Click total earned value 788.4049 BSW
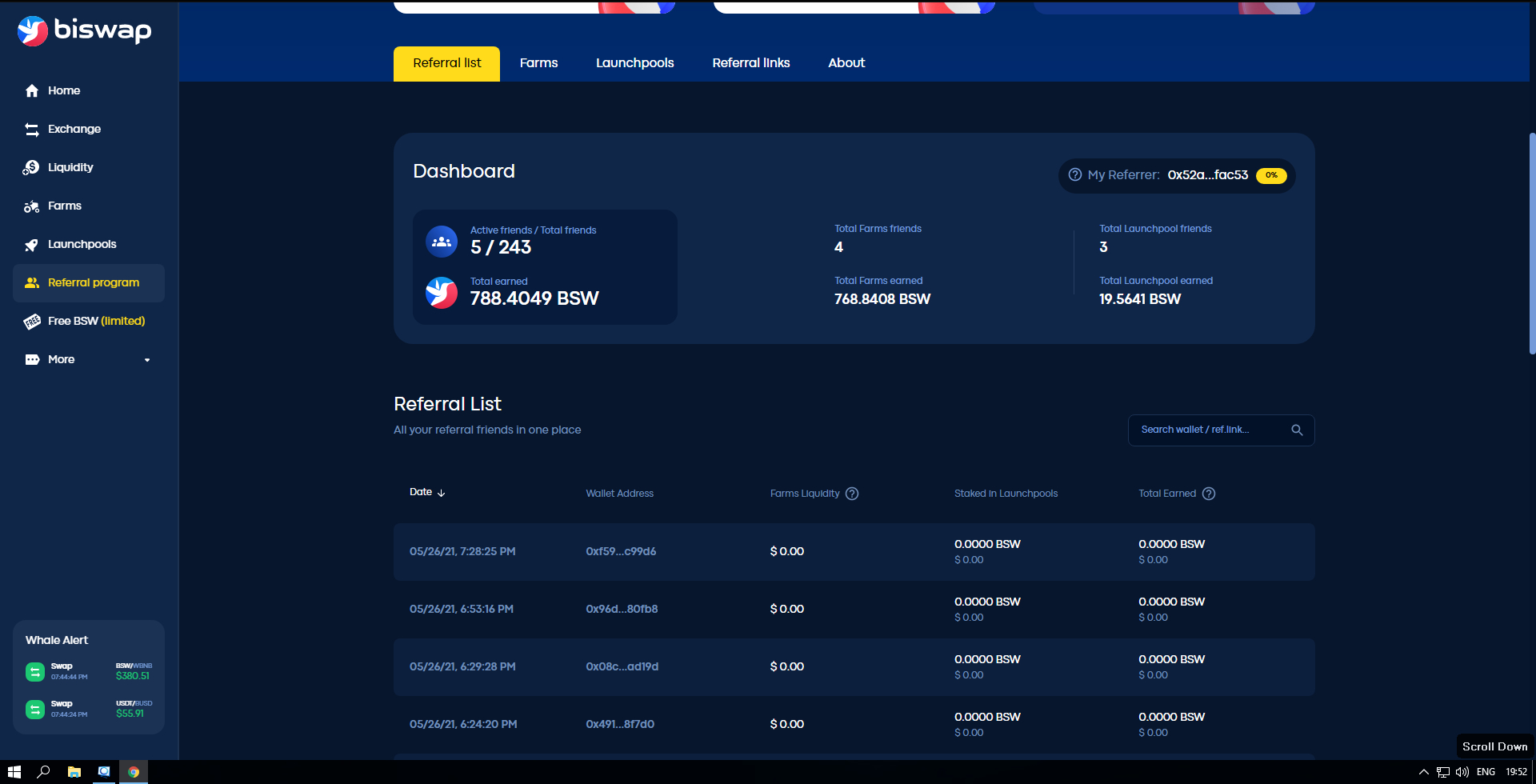Image resolution: width=1536 pixels, height=784 pixels. (534, 298)
